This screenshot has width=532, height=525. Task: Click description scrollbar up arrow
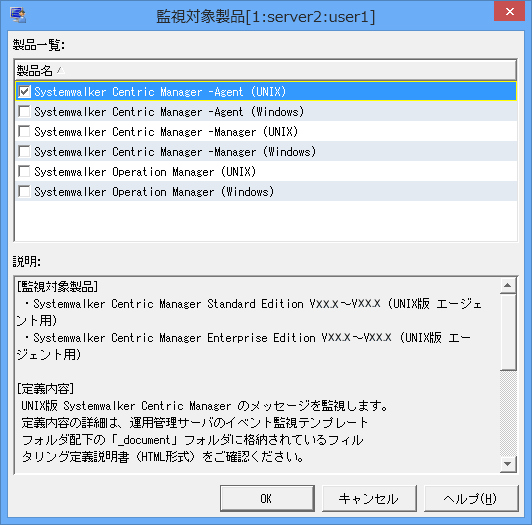click(x=508, y=285)
